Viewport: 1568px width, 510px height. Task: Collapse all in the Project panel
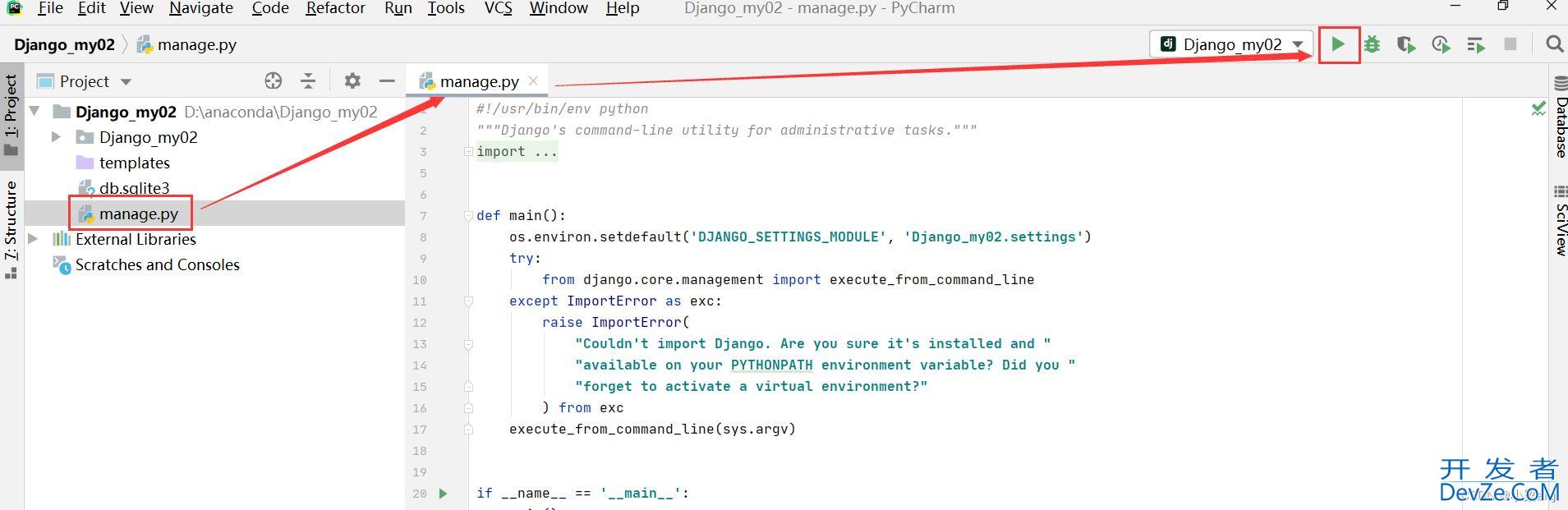308,80
